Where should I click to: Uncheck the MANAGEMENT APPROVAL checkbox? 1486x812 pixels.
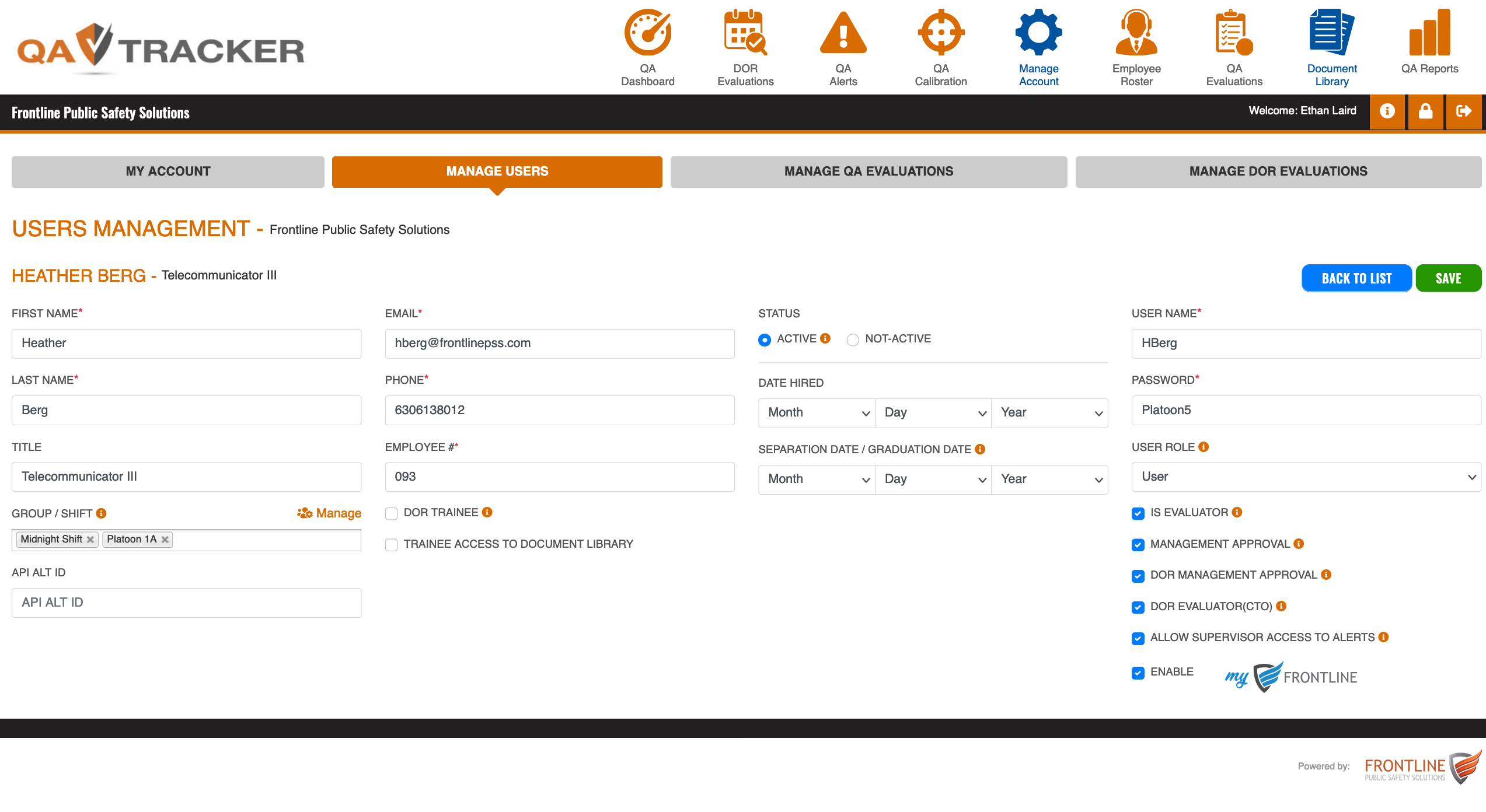(1138, 545)
